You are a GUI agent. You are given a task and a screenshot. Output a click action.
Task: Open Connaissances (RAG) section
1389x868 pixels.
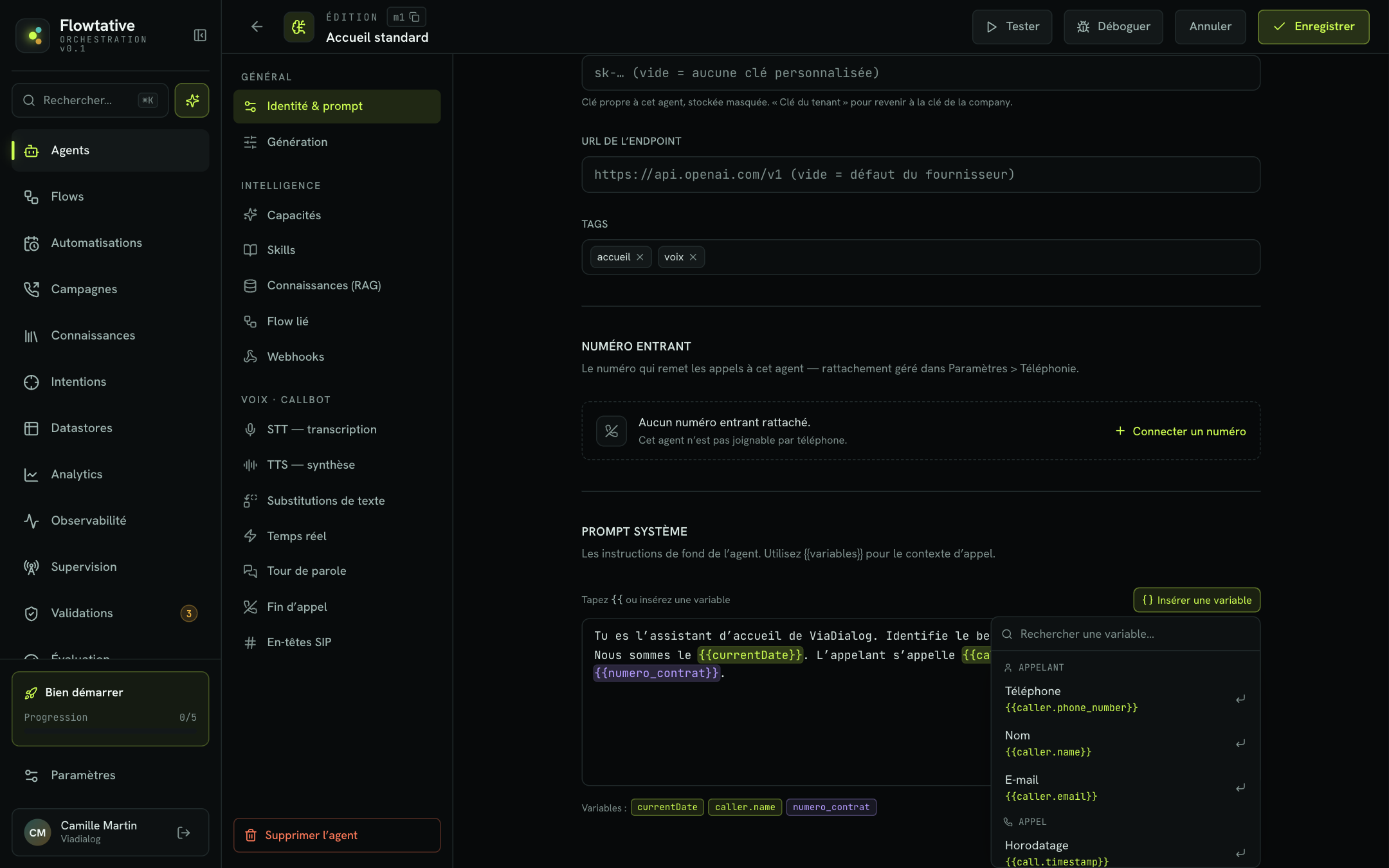[x=337, y=285]
